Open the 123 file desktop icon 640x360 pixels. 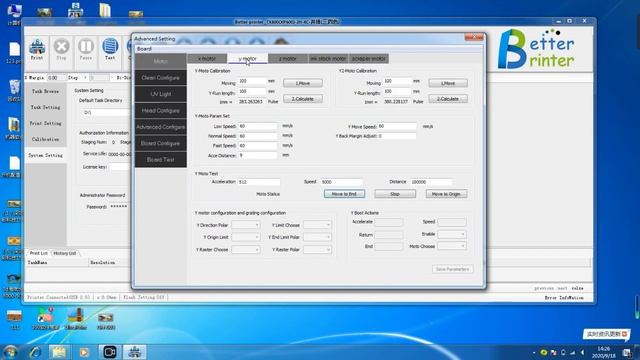point(14,52)
